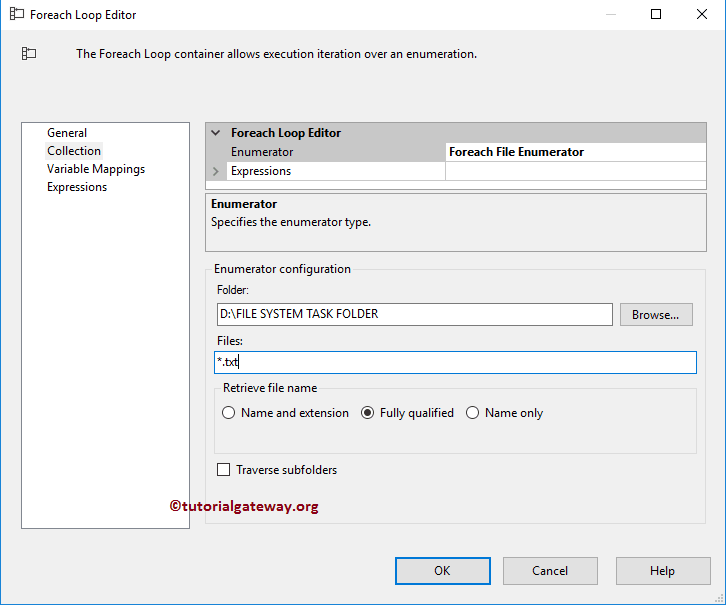Select Fully qualified option
Viewport: 726px width, 605px height.
(x=368, y=413)
